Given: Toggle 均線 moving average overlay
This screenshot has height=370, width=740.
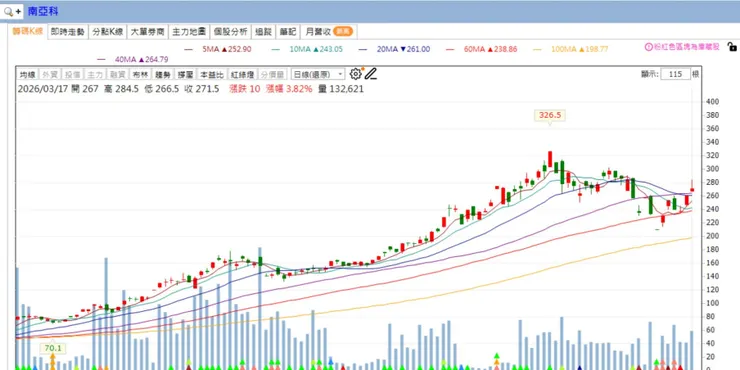Looking at the screenshot, I should 27,75.
